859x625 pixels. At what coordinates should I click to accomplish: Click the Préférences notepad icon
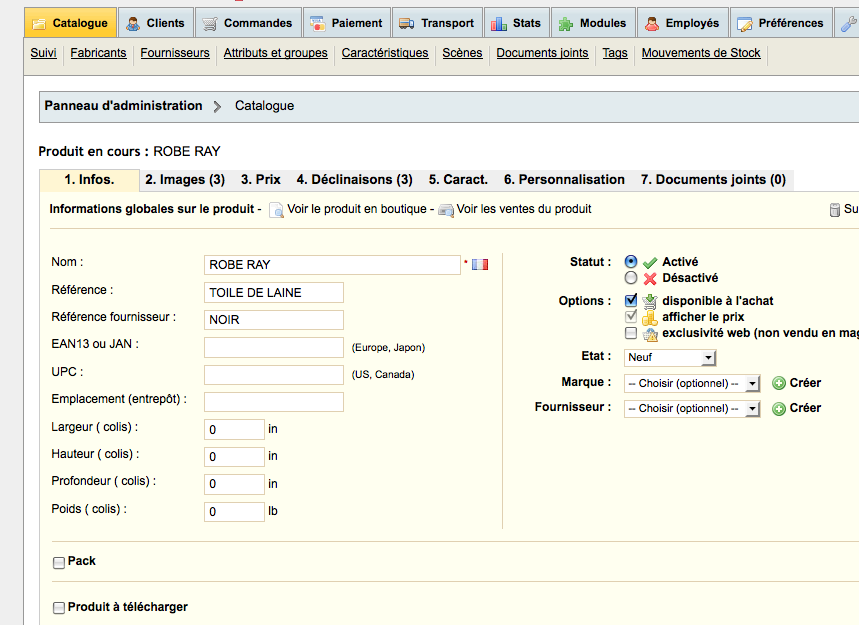click(745, 24)
